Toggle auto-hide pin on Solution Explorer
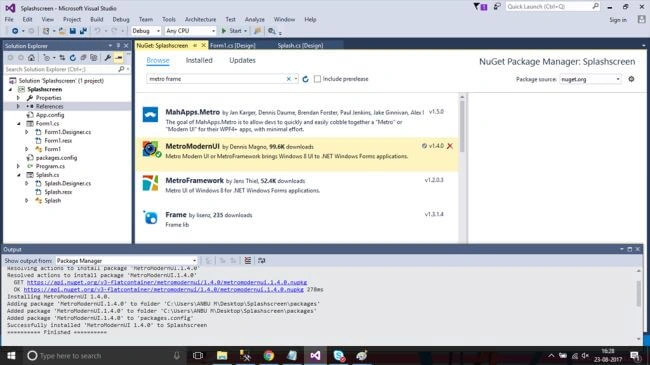Image resolution: width=650 pixels, height=365 pixels. coord(118,46)
